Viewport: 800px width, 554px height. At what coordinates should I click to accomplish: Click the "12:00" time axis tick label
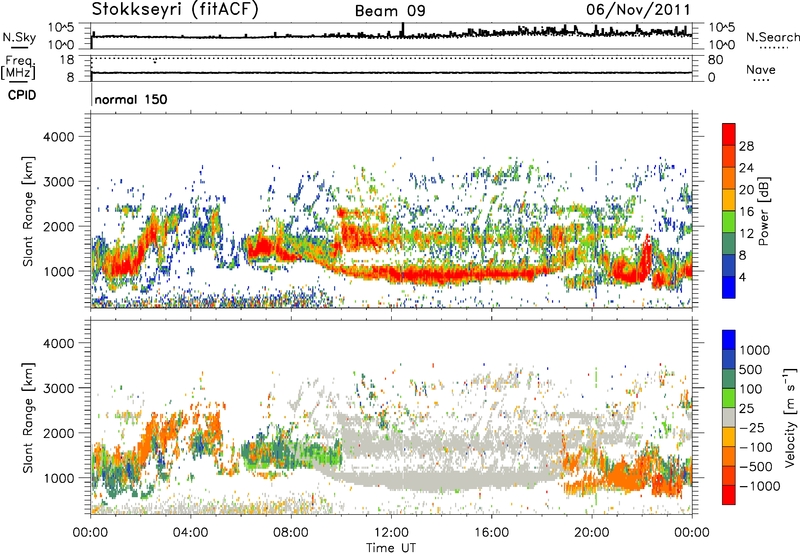click(x=391, y=533)
